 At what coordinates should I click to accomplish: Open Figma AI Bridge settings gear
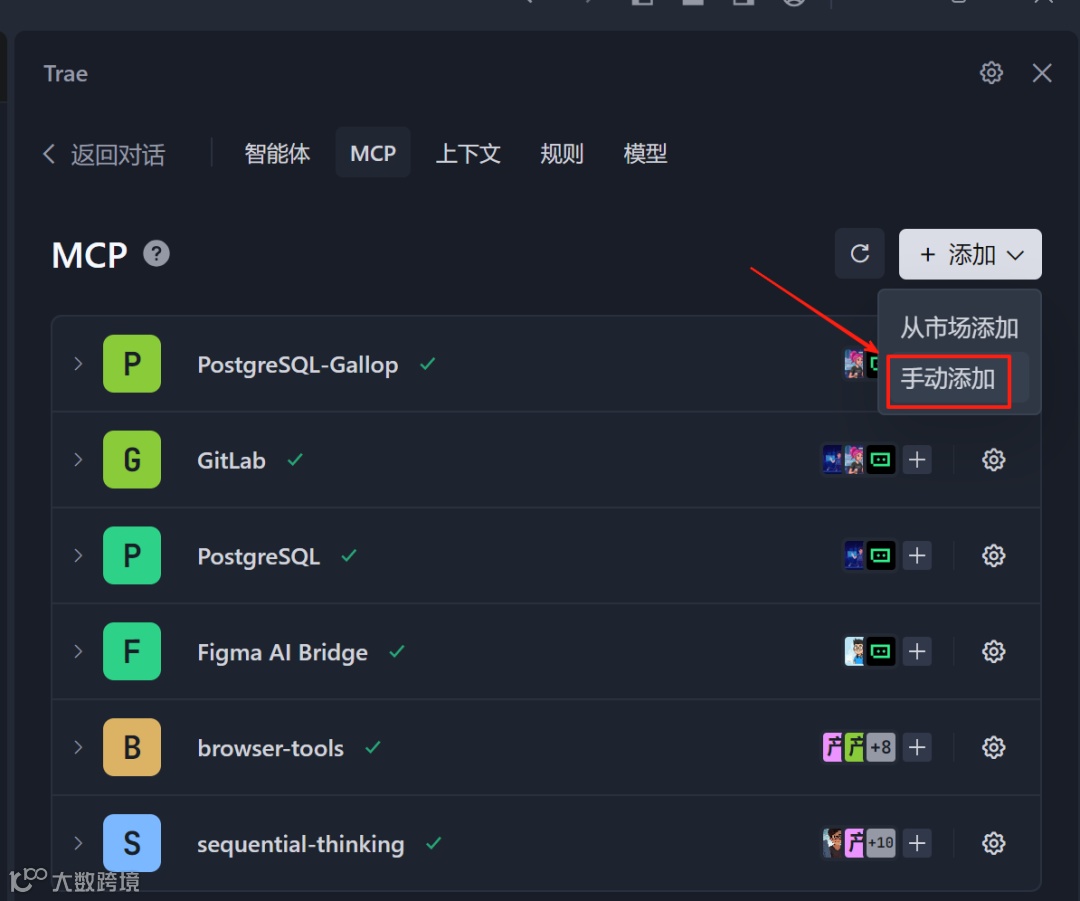993,651
